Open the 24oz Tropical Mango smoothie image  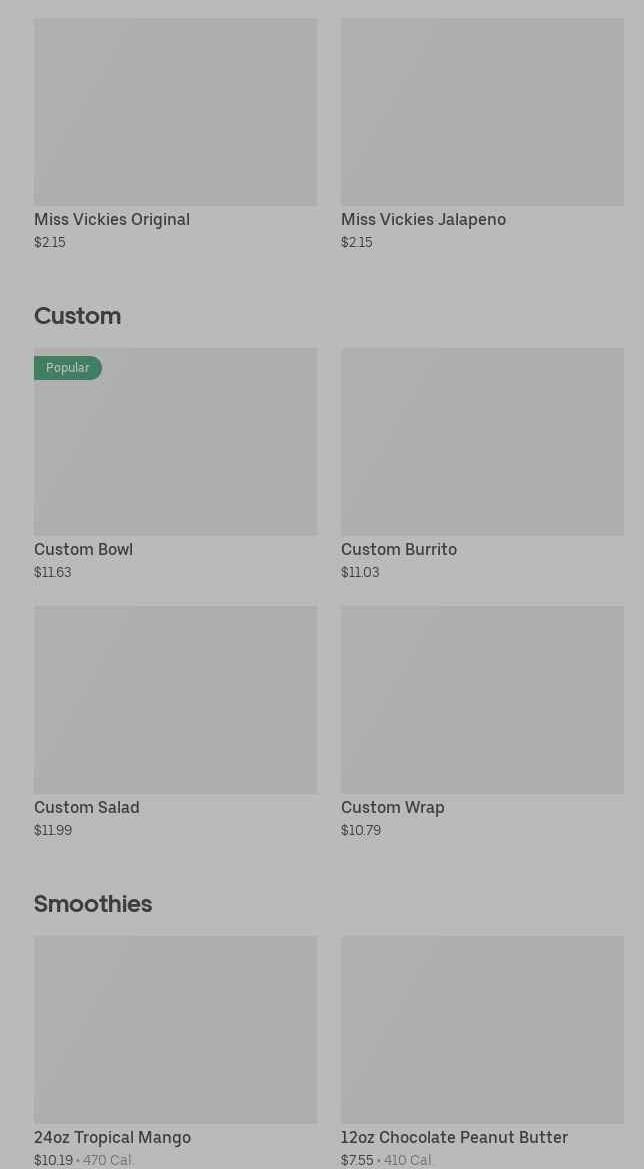coord(175,1029)
